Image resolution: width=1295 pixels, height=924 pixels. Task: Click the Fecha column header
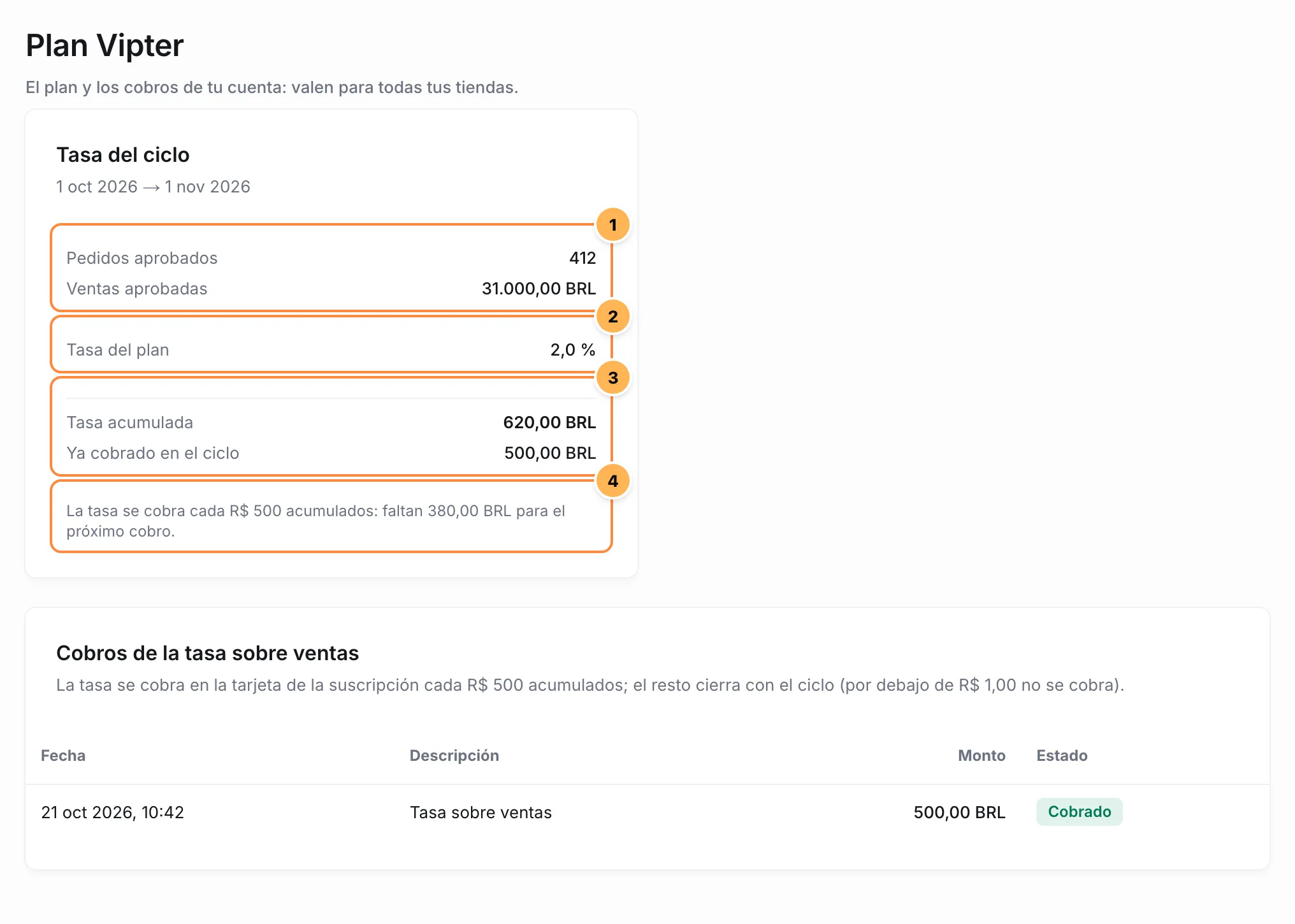(63, 756)
